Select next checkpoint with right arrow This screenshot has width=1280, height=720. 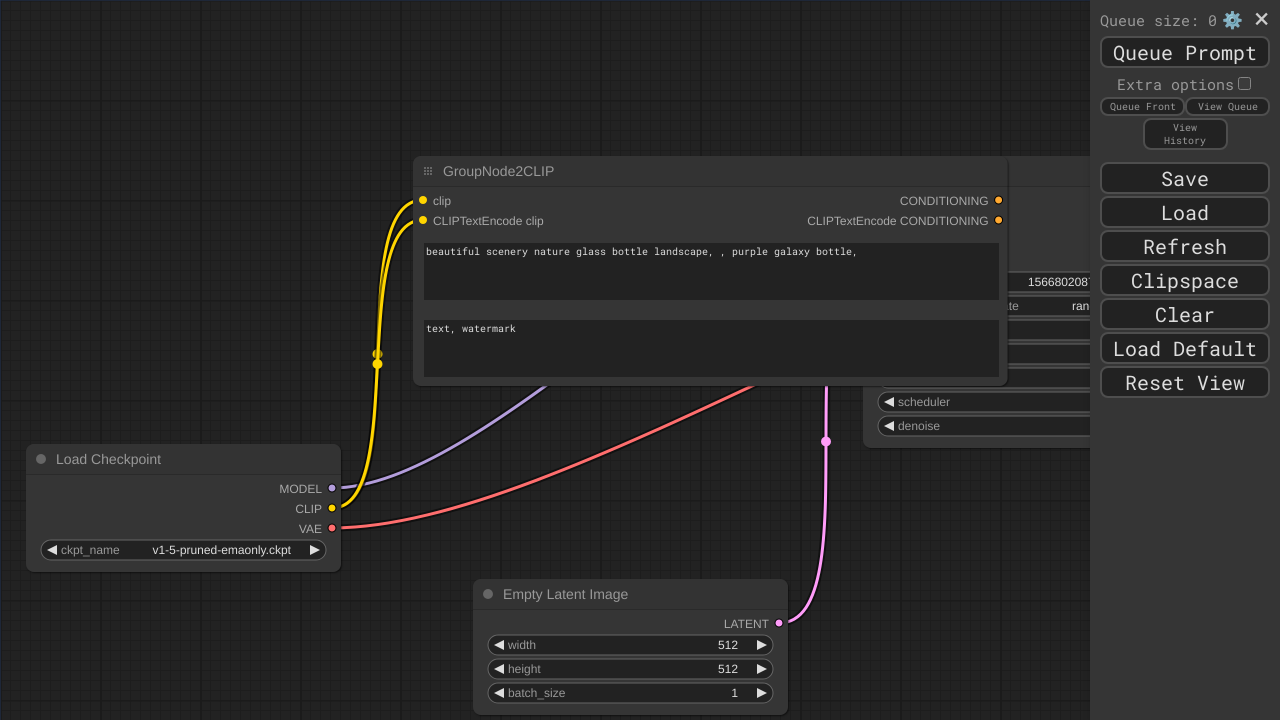pos(315,550)
